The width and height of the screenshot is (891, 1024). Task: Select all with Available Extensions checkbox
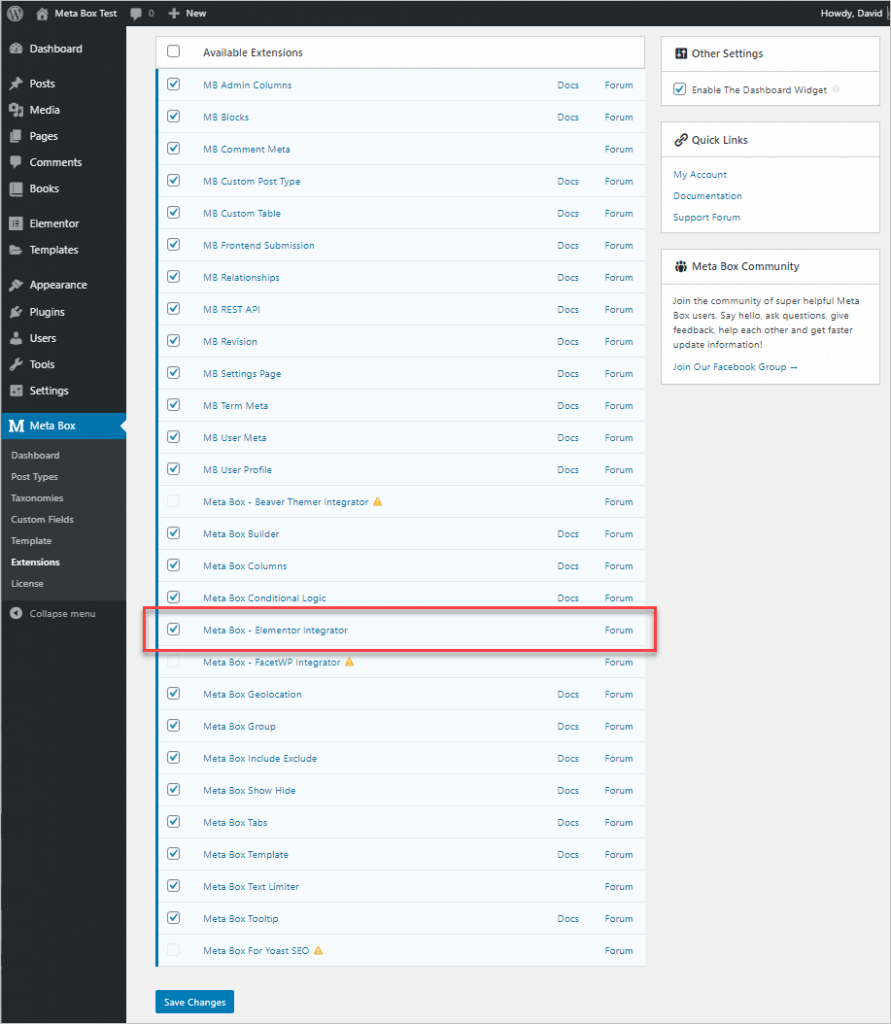pyautogui.click(x=174, y=52)
